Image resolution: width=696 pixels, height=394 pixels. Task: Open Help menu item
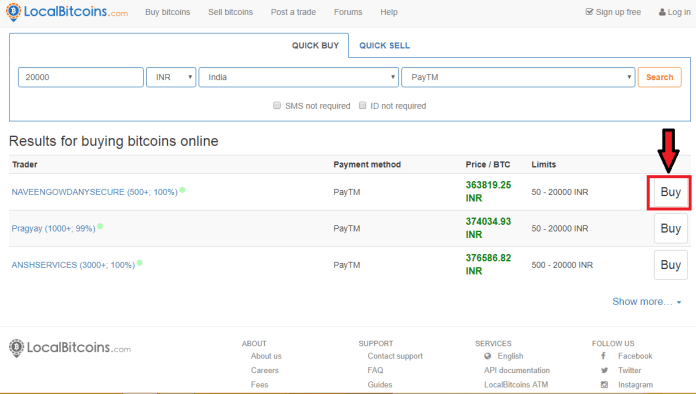[389, 12]
